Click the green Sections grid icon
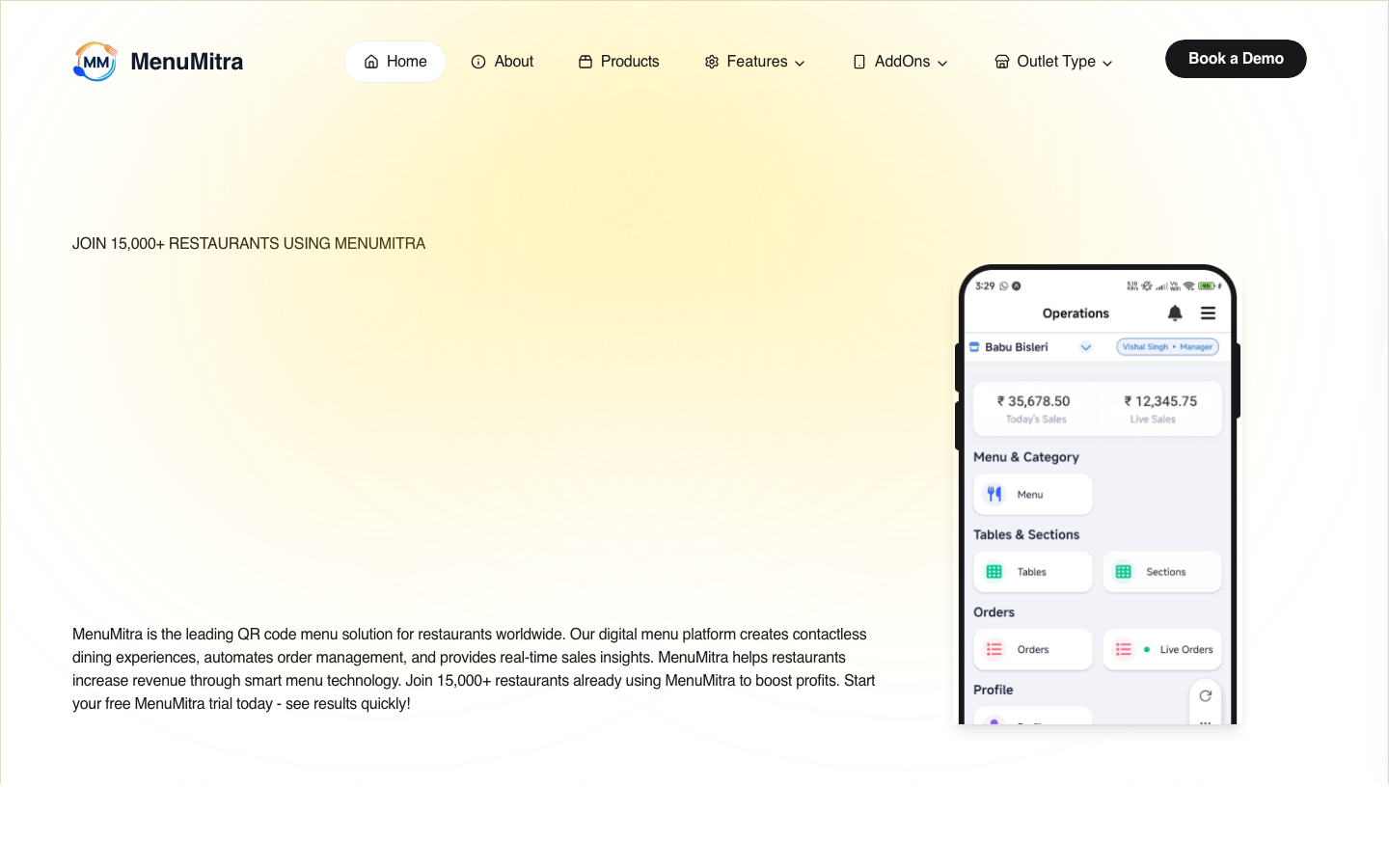1389x868 pixels. [1123, 572]
